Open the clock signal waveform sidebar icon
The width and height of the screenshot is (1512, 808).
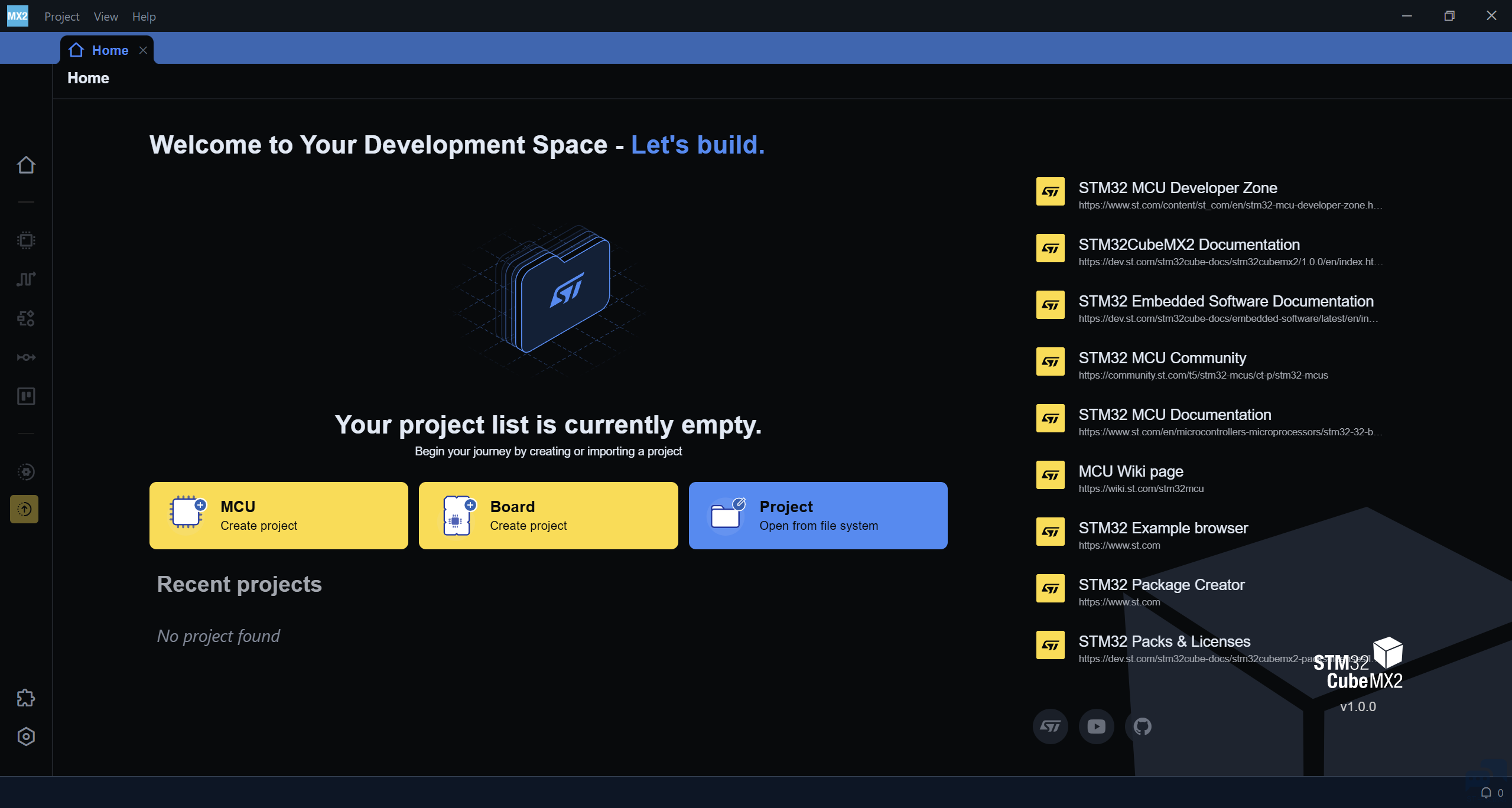pos(26,279)
